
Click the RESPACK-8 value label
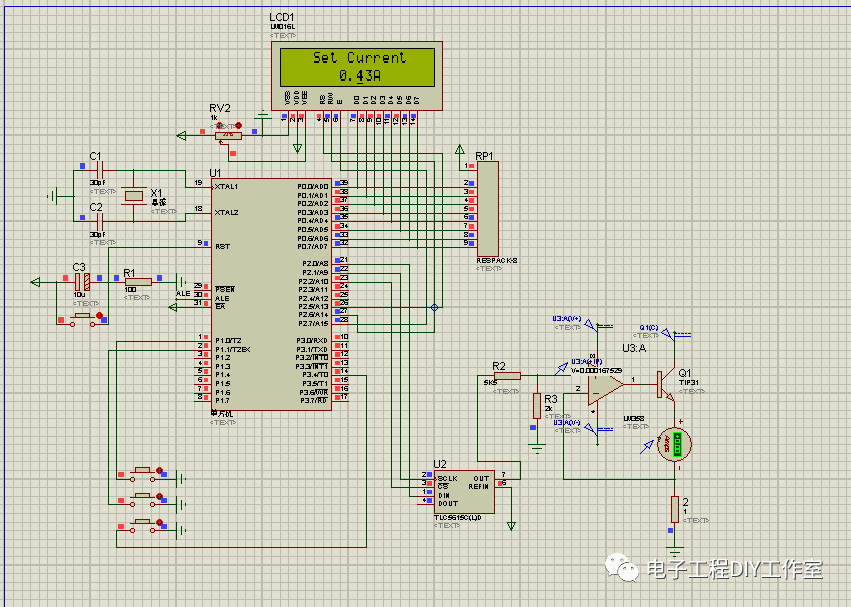coord(497,261)
